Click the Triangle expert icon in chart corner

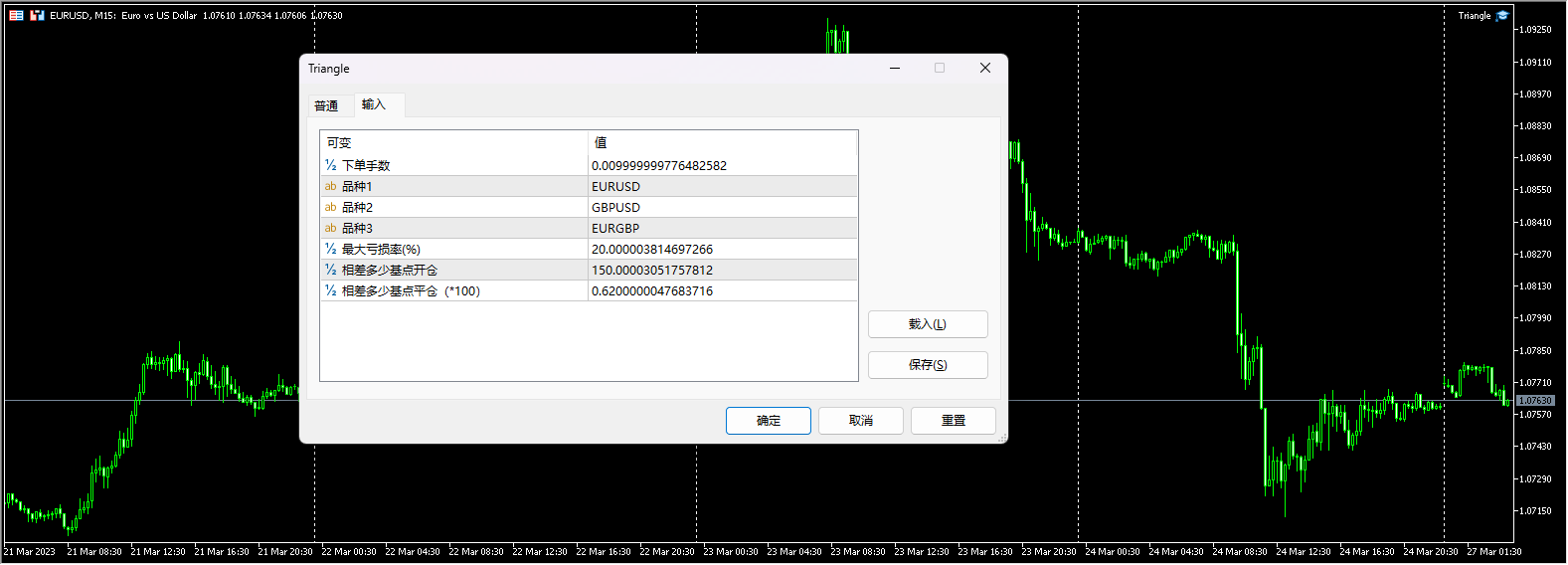1502,15
